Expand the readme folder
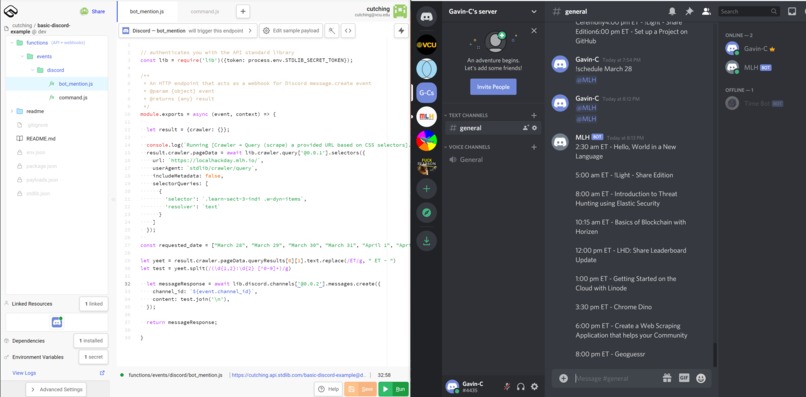The width and height of the screenshot is (806, 397). click(11, 111)
